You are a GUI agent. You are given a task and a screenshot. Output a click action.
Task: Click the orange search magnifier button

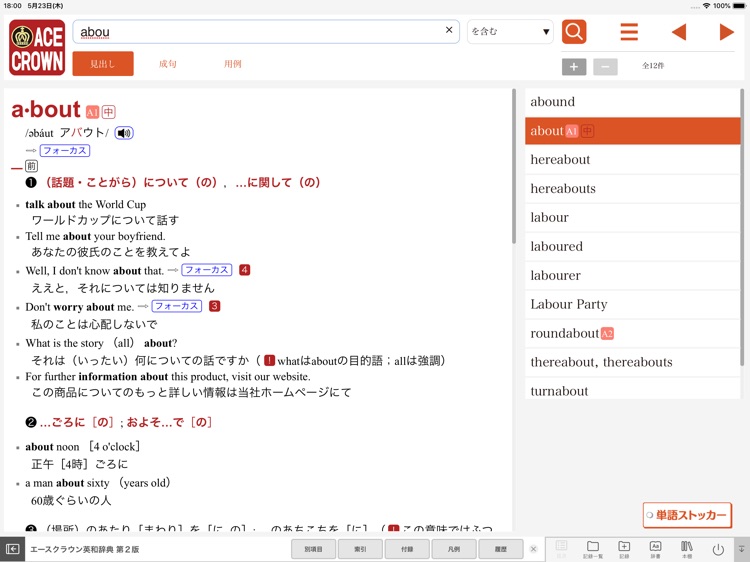coord(574,32)
